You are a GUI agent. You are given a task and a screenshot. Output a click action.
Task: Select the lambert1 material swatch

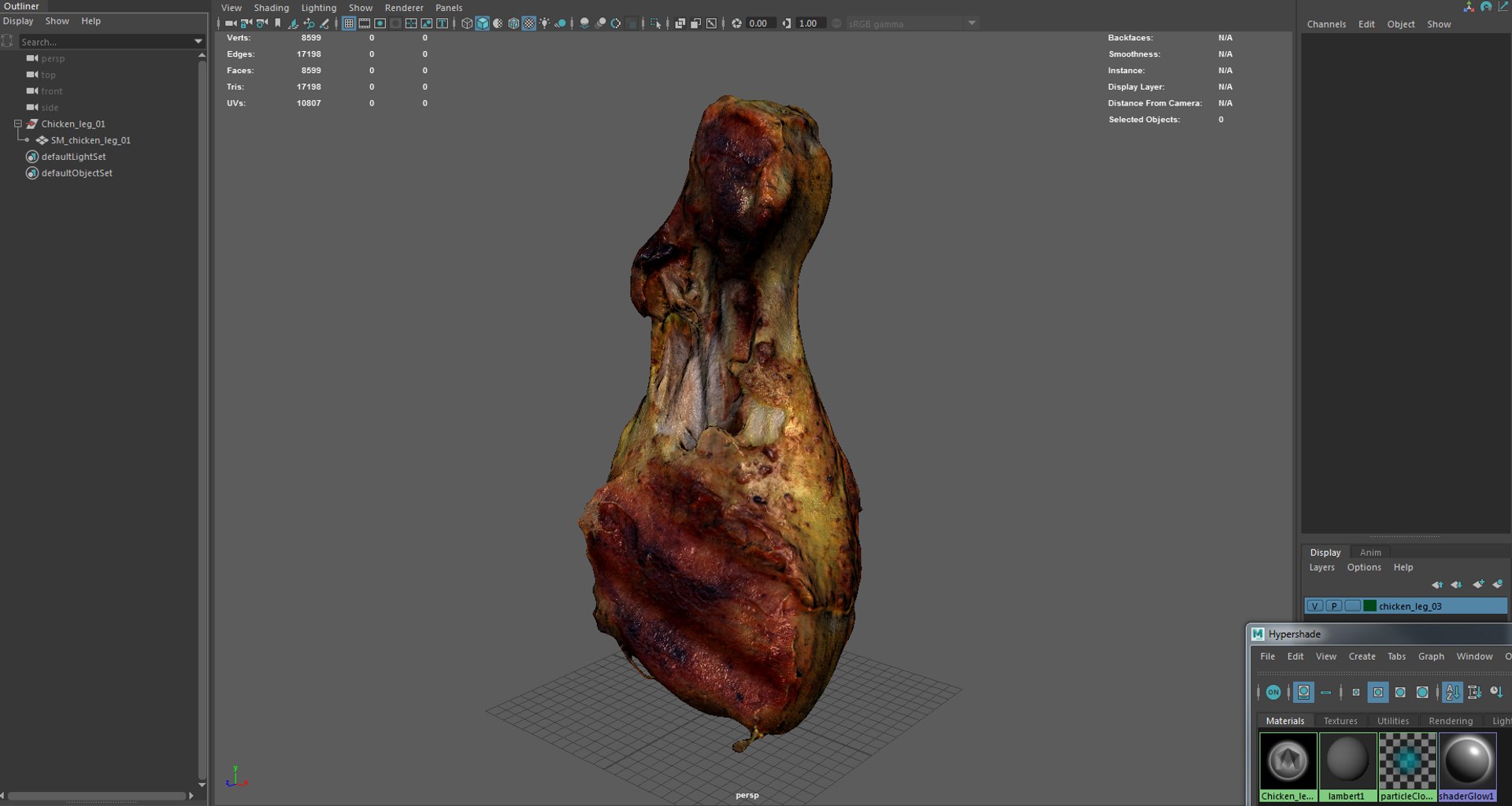pyautogui.click(x=1347, y=767)
